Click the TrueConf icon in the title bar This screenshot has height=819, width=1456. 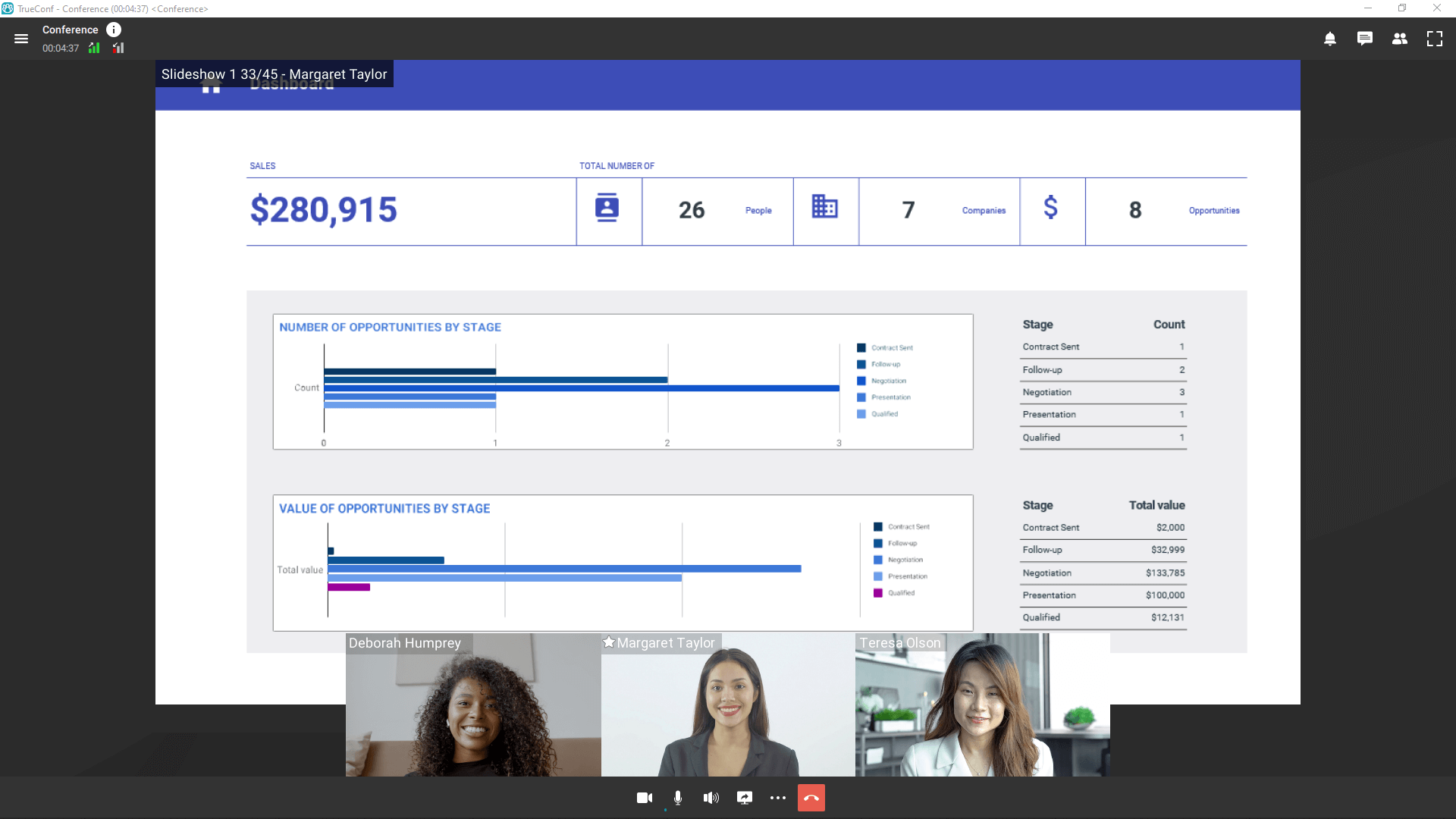(7, 8)
